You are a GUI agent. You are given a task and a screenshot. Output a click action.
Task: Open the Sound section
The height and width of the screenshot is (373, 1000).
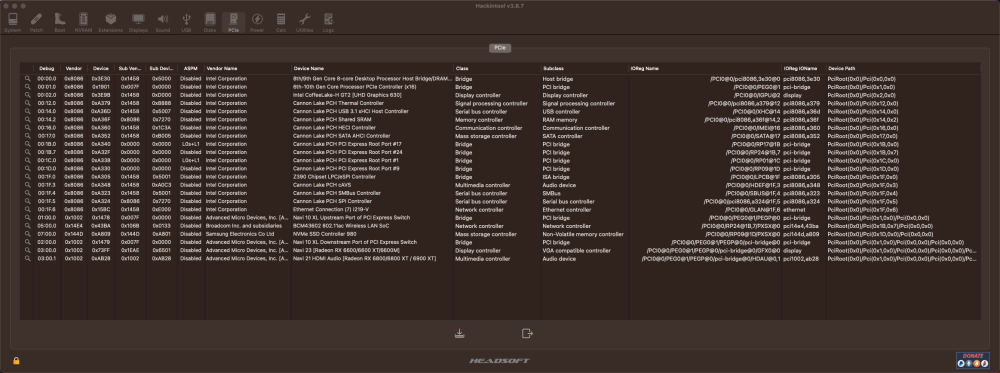click(163, 22)
